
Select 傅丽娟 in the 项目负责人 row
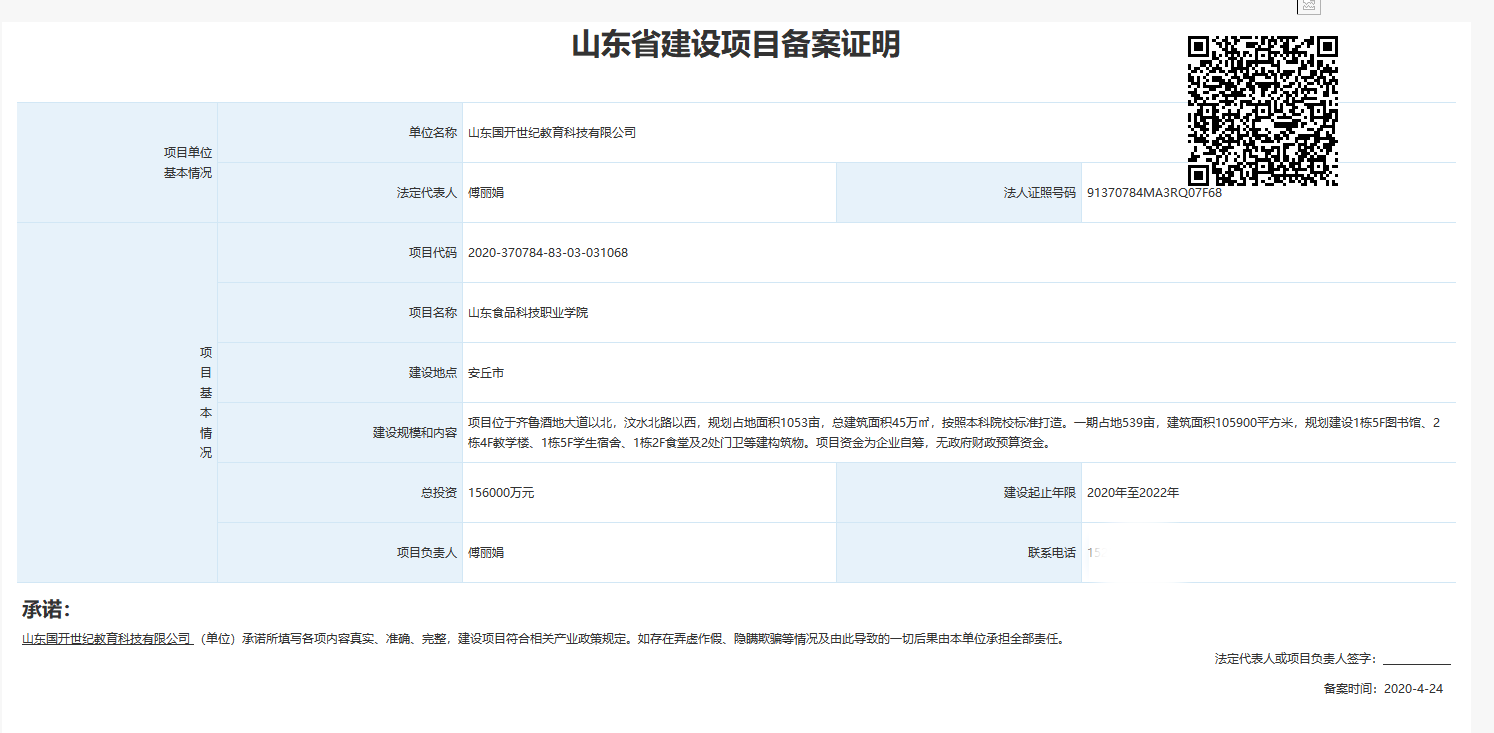click(486, 553)
